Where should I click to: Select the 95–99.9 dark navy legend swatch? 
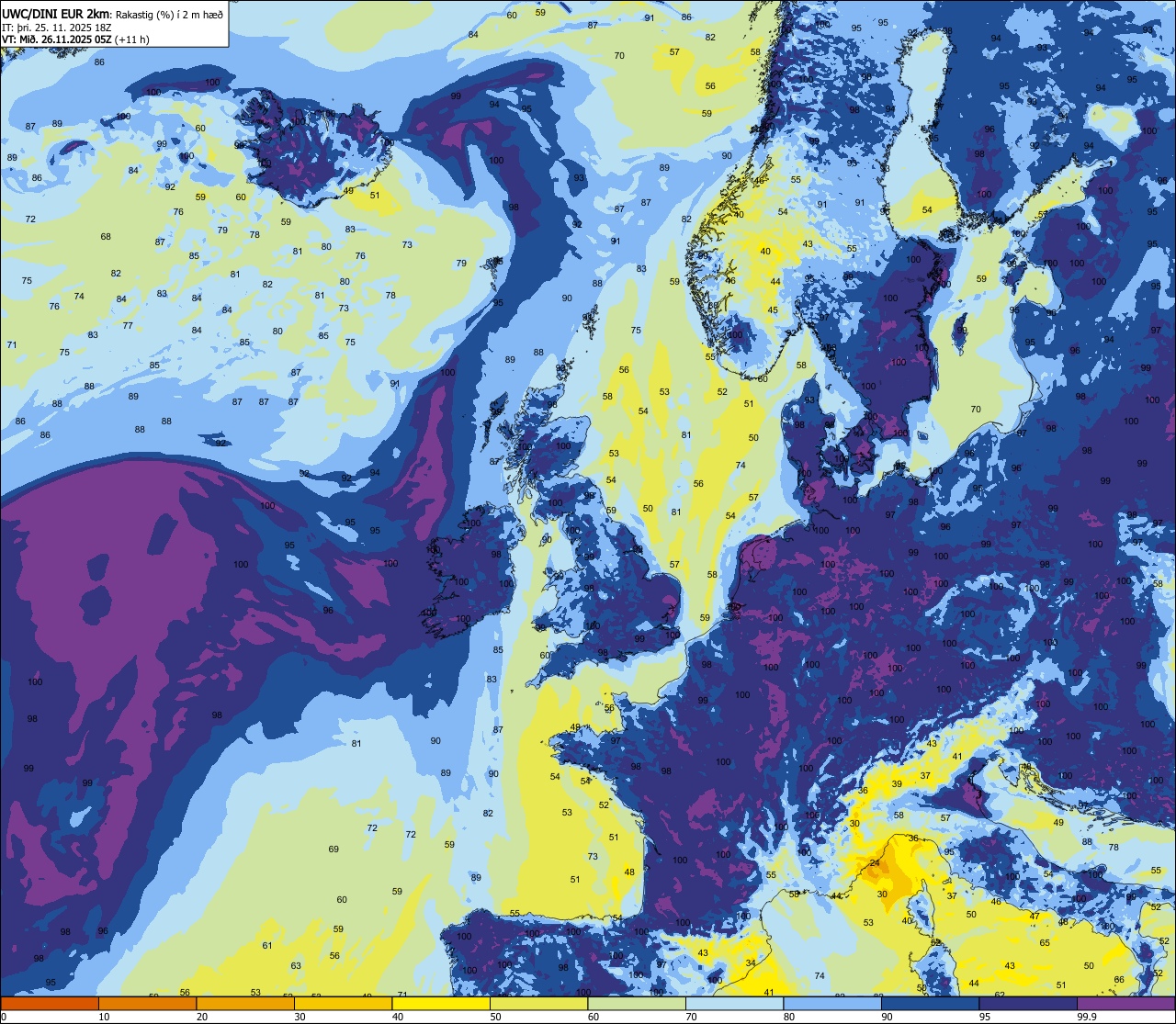click(1027, 1003)
